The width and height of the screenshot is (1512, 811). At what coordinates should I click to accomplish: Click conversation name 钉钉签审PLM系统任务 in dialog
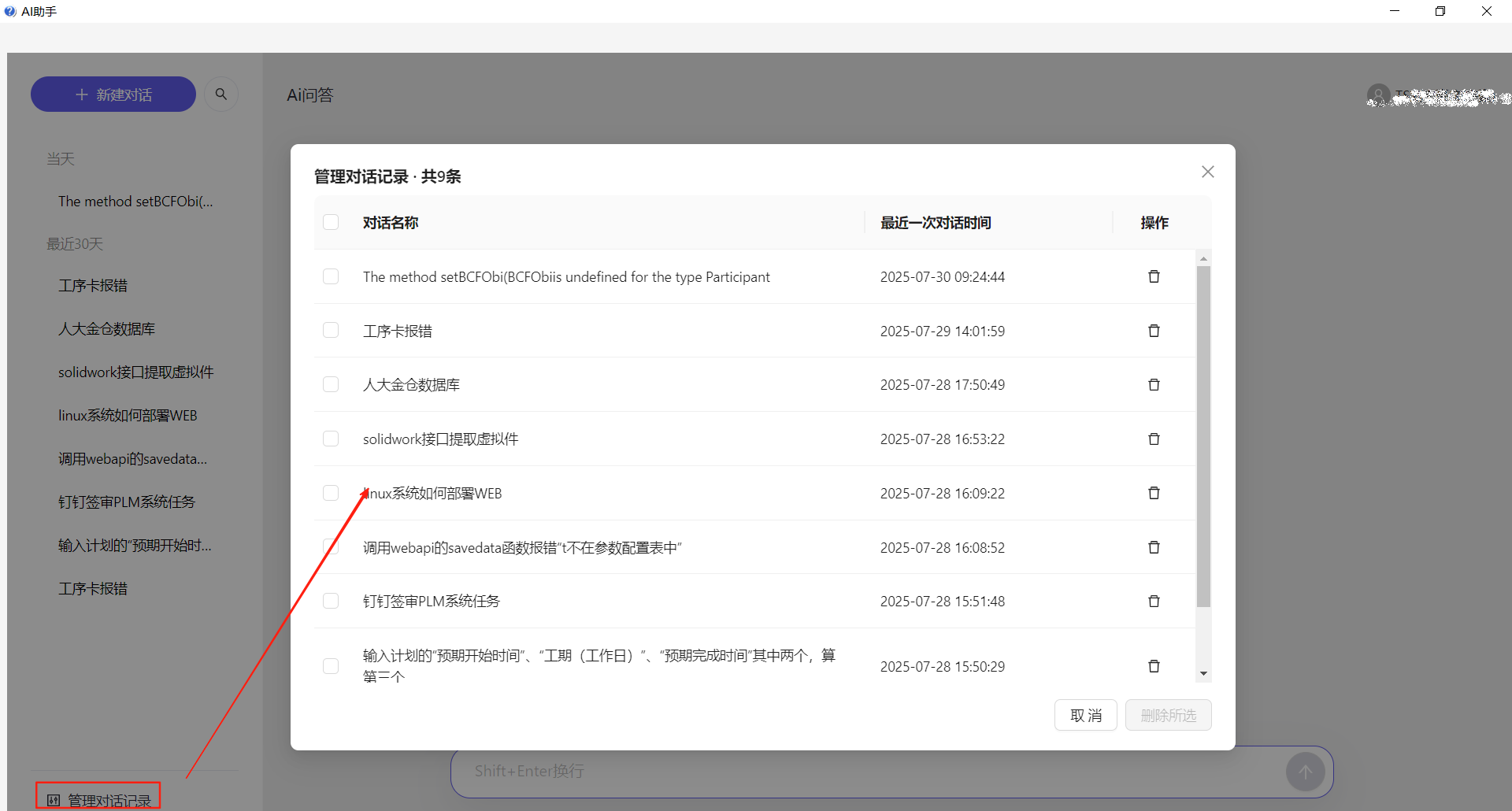[432, 602]
